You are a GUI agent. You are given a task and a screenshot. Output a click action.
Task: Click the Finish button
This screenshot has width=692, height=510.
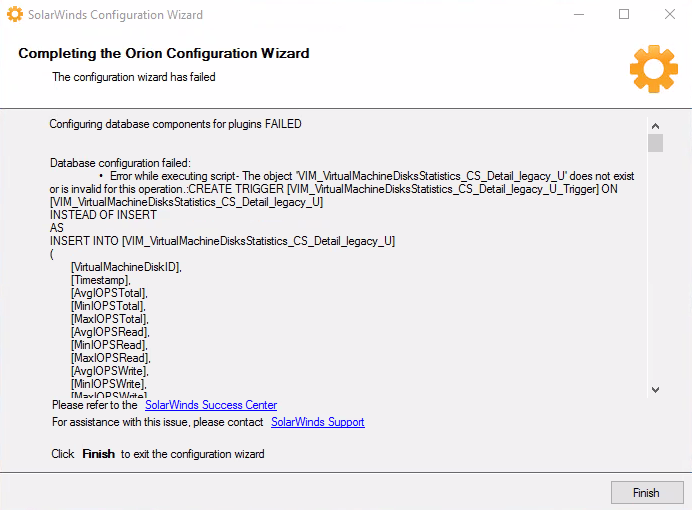click(647, 492)
